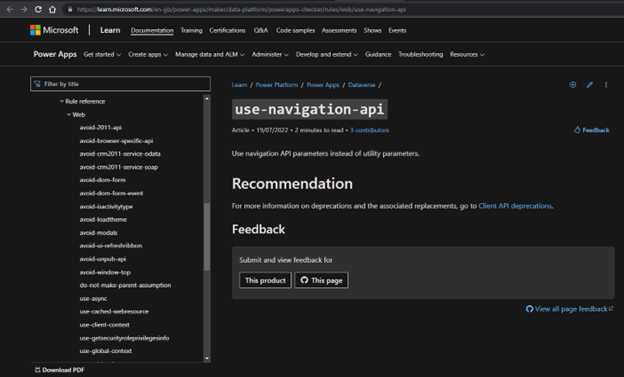Click the This page feedback button

tap(322, 280)
